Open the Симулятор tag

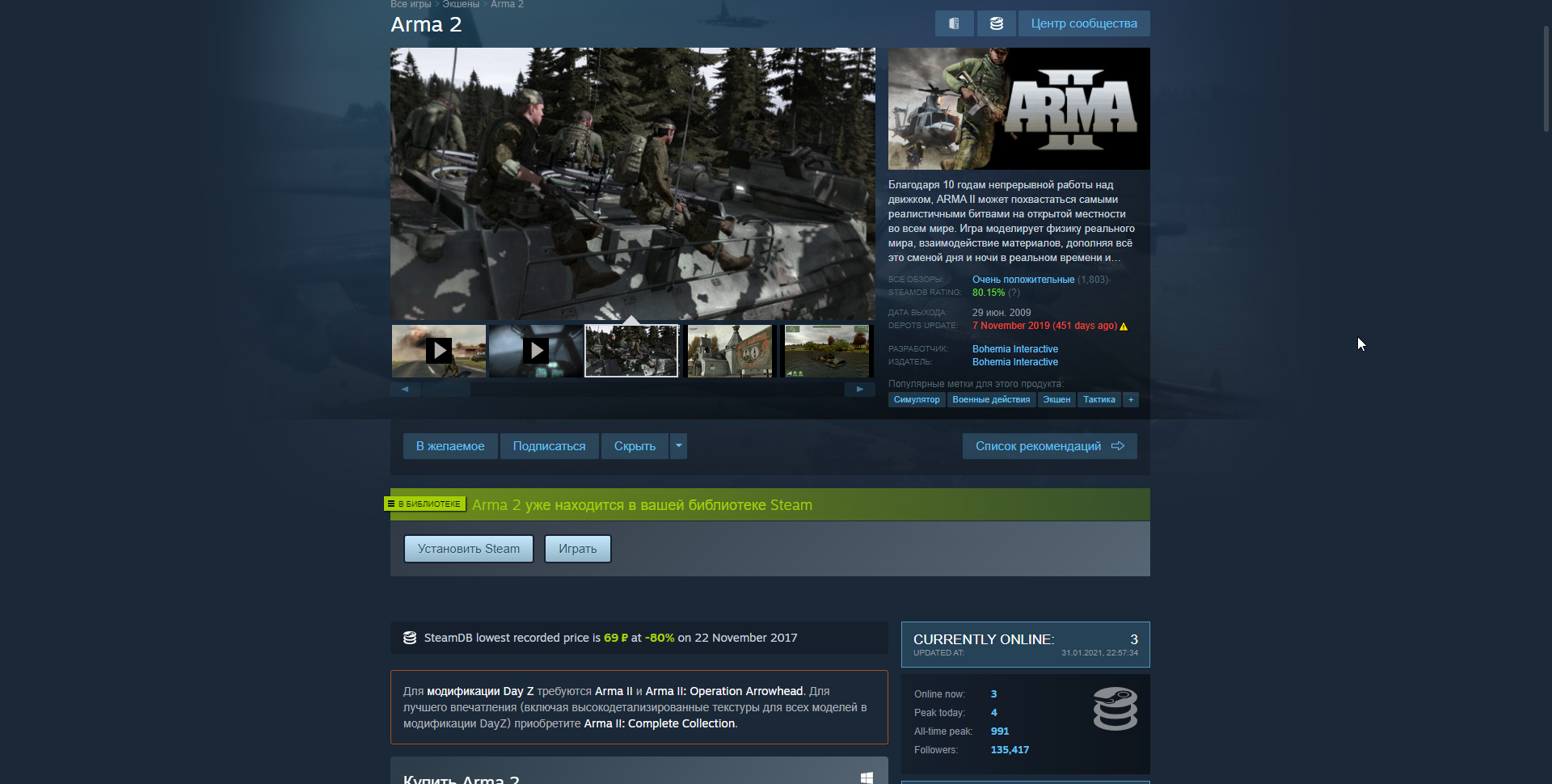tap(917, 400)
